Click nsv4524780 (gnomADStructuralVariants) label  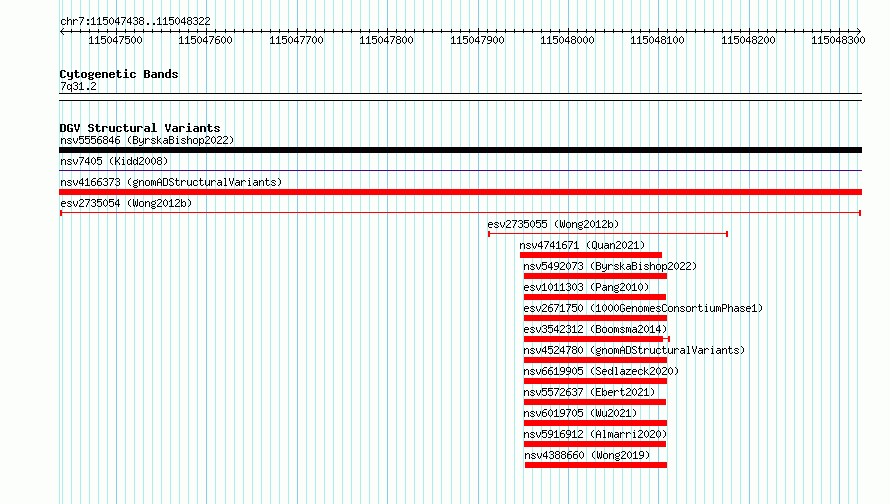[634, 350]
